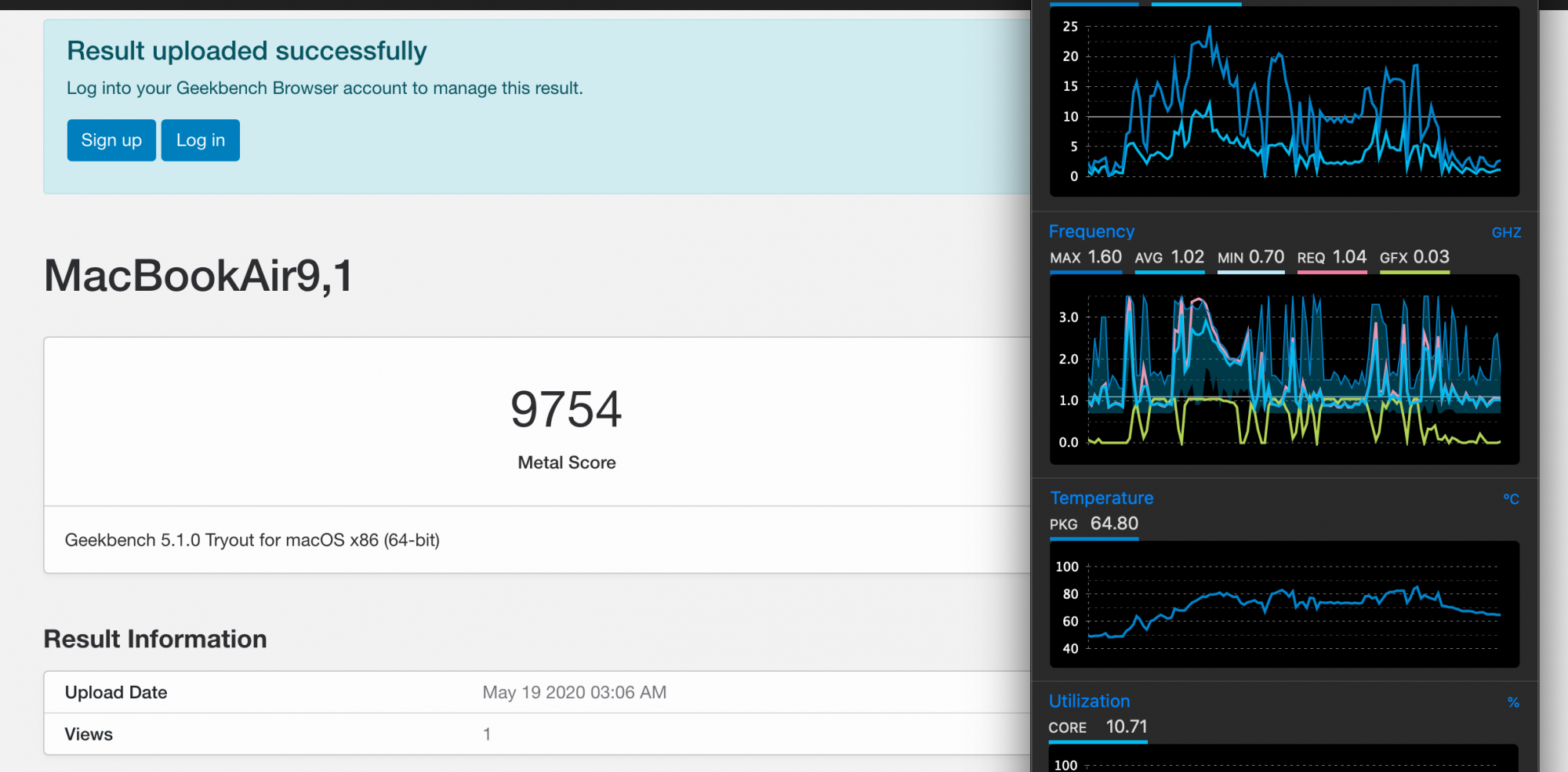This screenshot has width=1568, height=772.
Task: Click the Result uploaded successfully heading
Action: [x=247, y=51]
